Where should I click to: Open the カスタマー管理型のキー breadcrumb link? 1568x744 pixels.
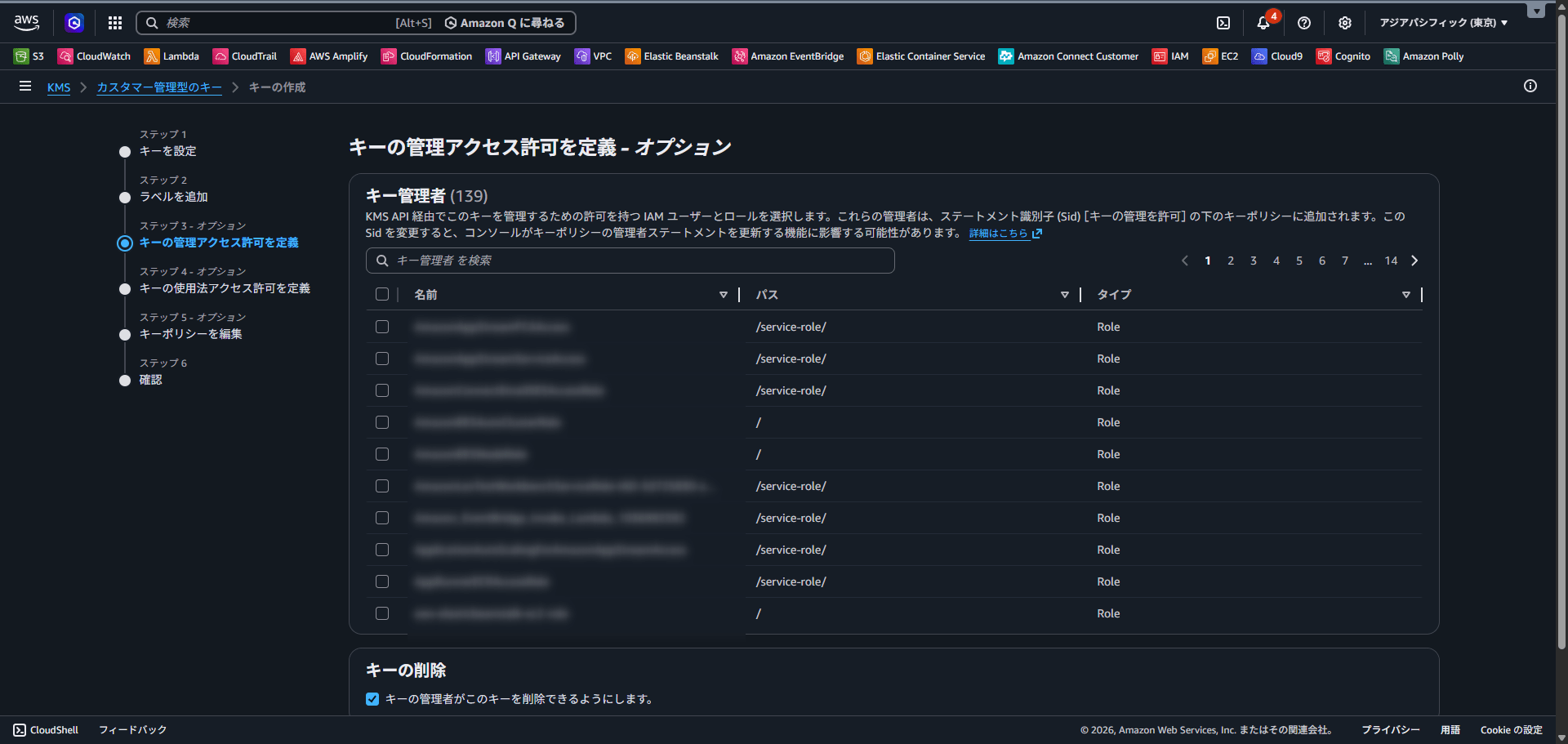159,87
